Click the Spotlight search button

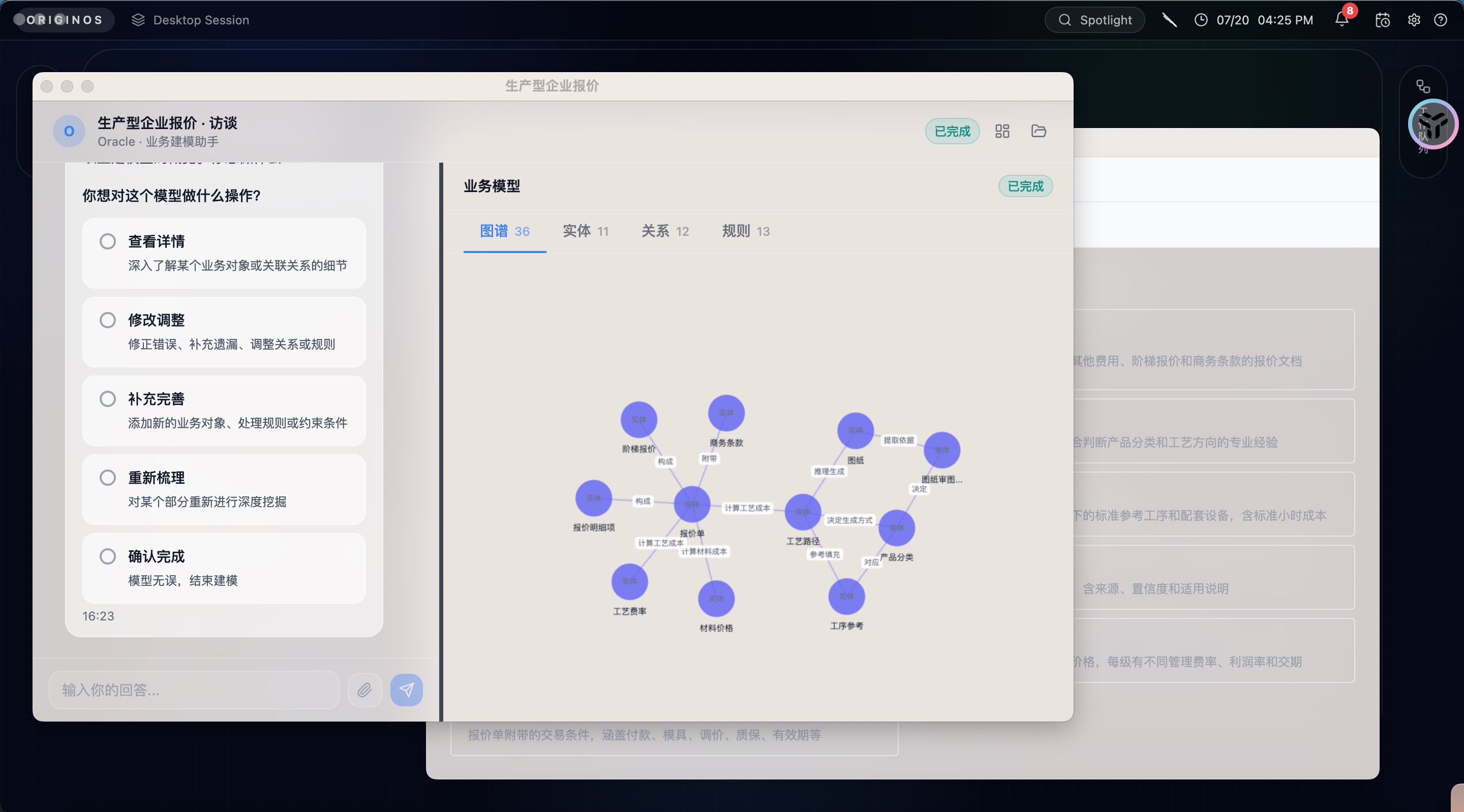point(1094,20)
